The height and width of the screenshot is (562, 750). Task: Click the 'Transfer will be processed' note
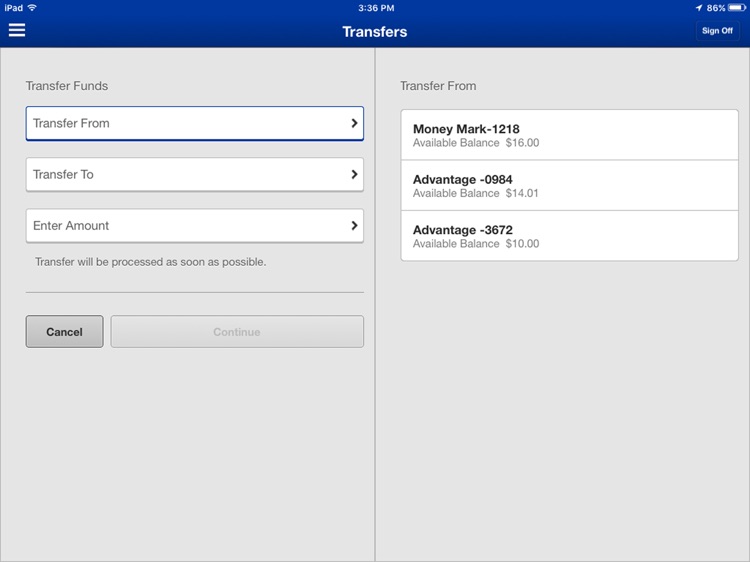point(151,262)
